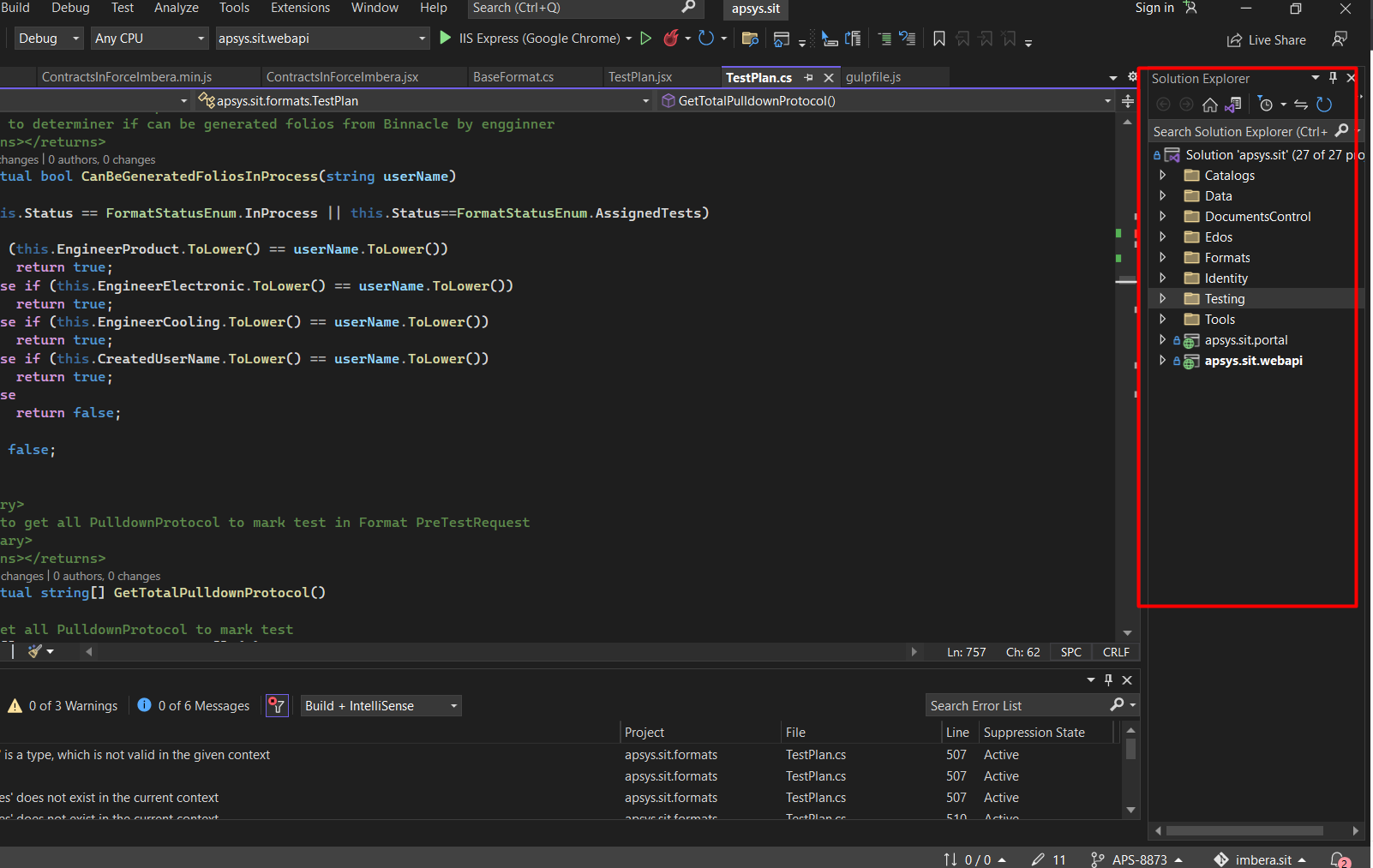Viewport: 1373px width, 868px height.
Task: Click Sync with Active Document arrows icon
Action: click(x=1301, y=105)
